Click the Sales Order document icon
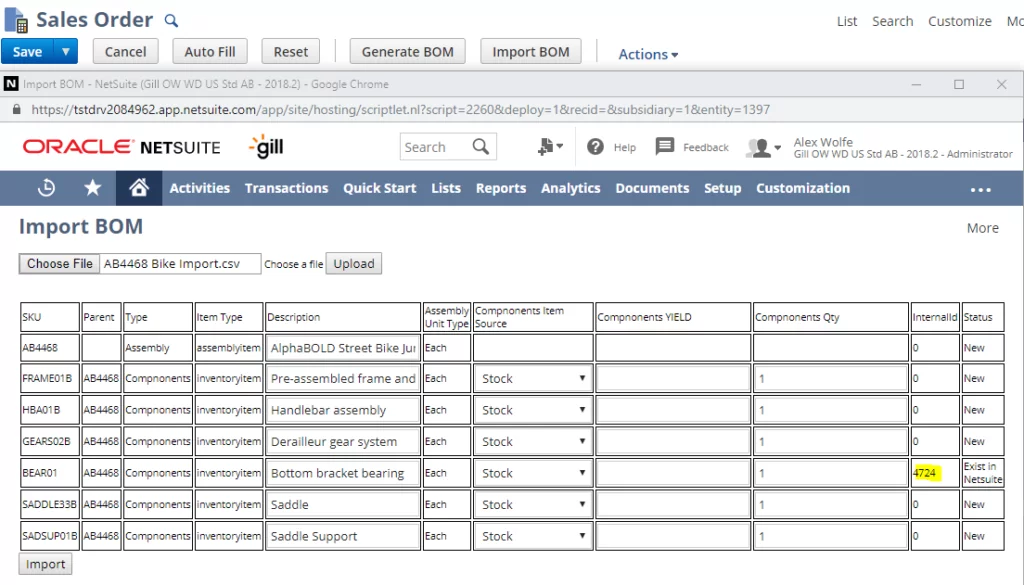This screenshot has height=585, width=1024. point(16,20)
